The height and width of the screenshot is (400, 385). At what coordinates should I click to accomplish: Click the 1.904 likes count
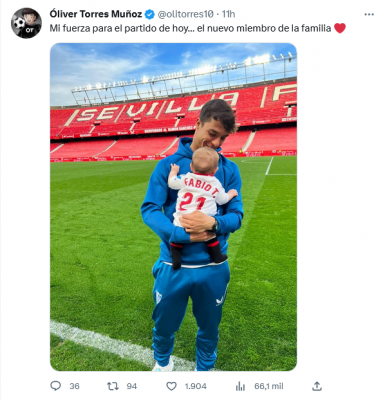coord(196,386)
